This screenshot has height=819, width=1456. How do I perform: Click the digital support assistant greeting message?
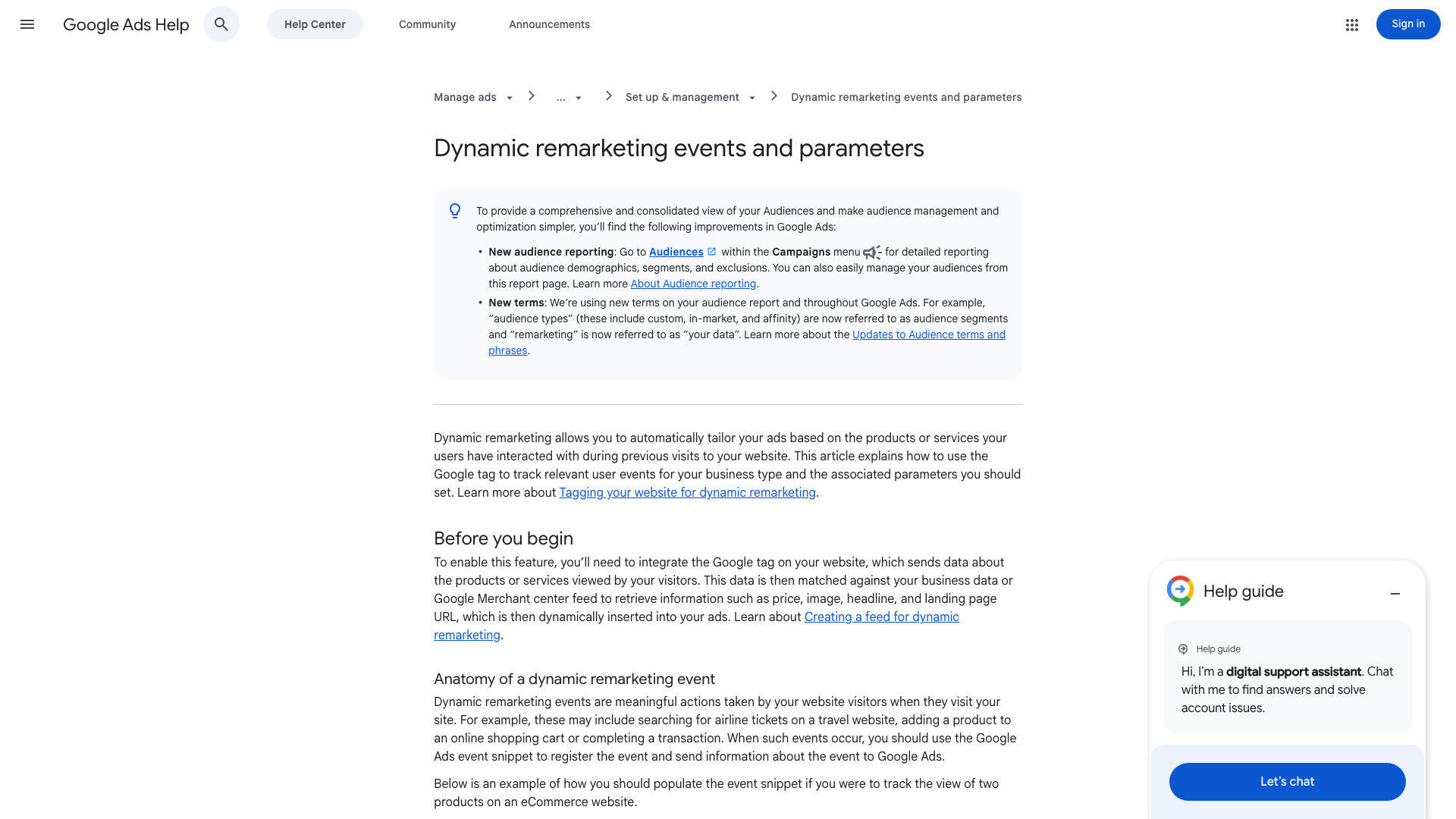(x=1287, y=689)
